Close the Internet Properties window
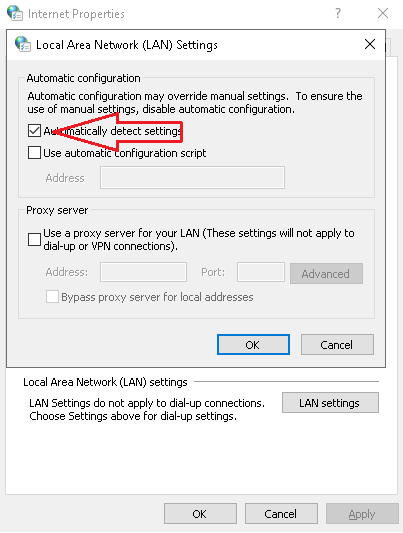Screen dimensions: 403x533 pos(383,13)
